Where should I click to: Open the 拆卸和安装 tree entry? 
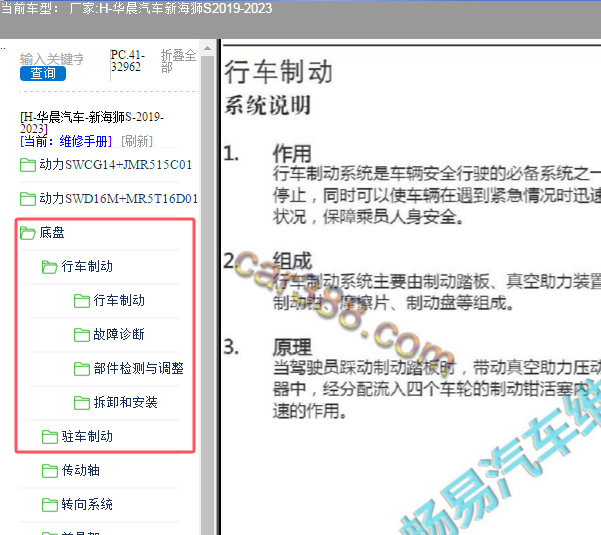click(x=125, y=402)
